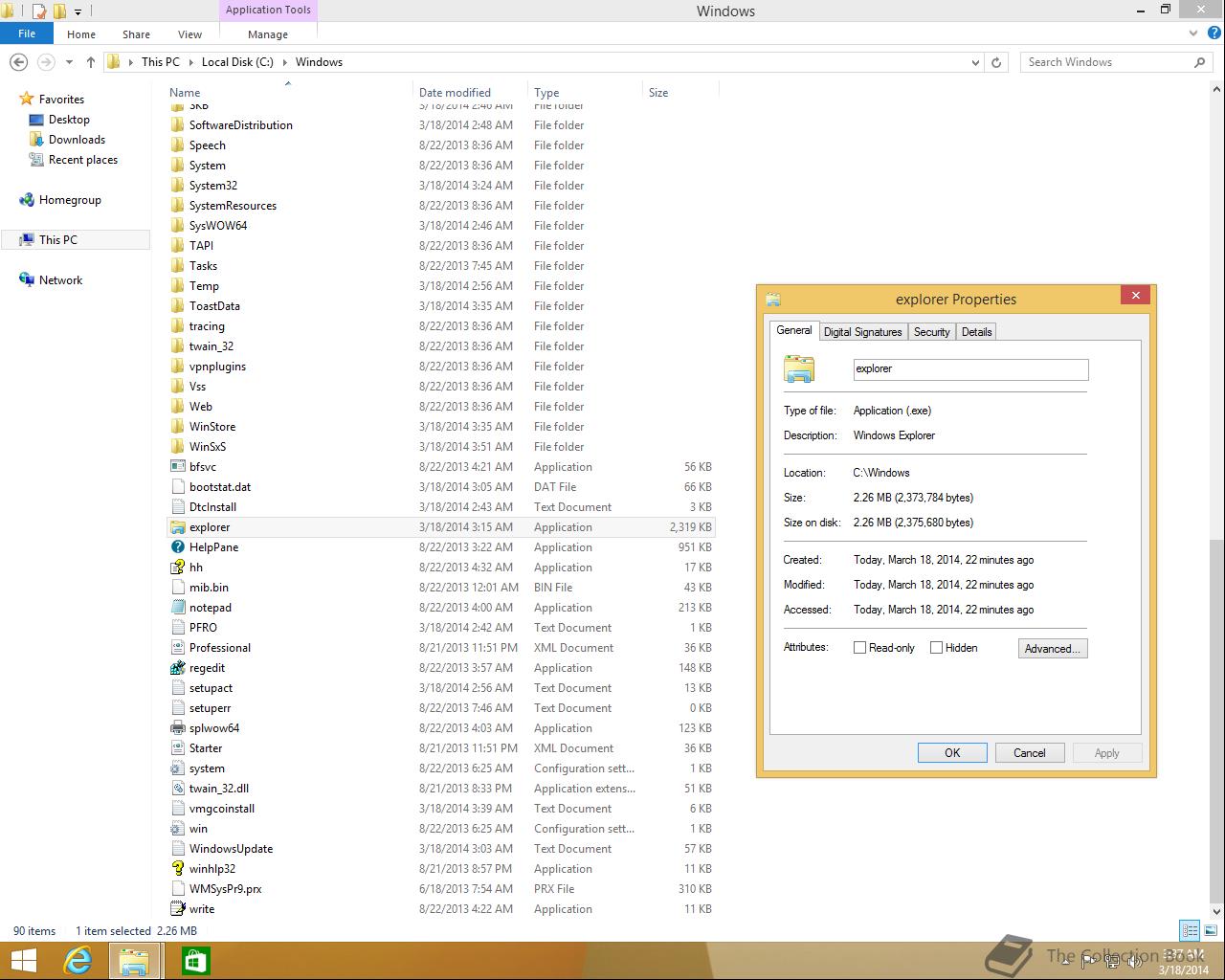The height and width of the screenshot is (980, 1225).
Task: Open Customize Quick Access Toolbar dropdown
Action: (x=78, y=12)
